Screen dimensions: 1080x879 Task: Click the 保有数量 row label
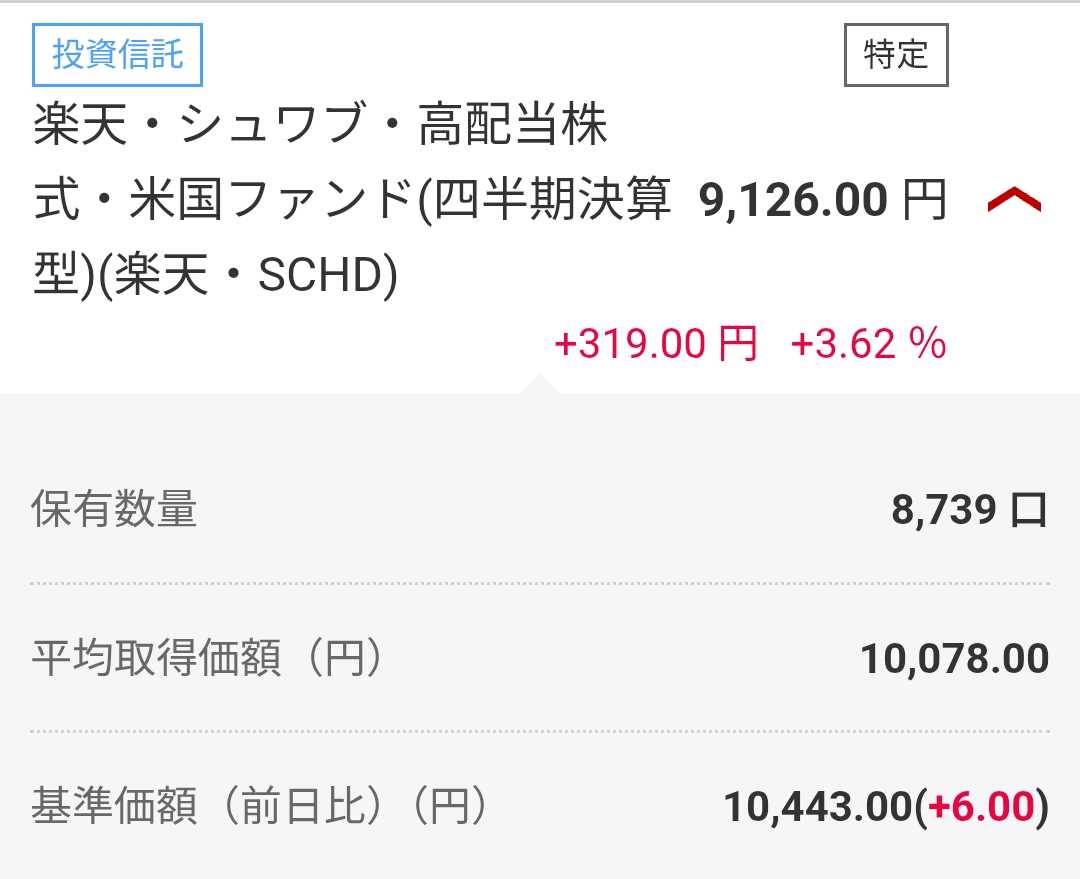coord(114,510)
